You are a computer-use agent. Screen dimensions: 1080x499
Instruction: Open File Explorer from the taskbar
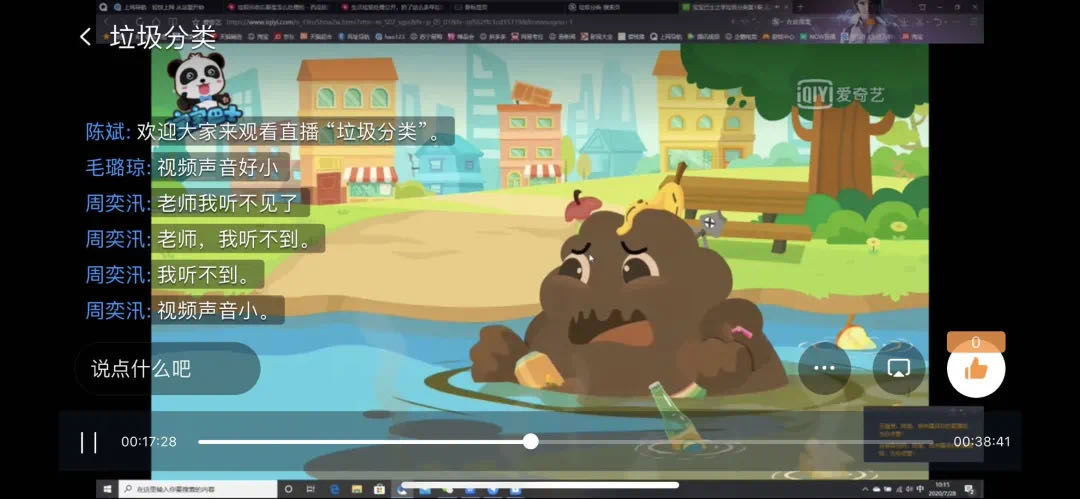[358, 489]
